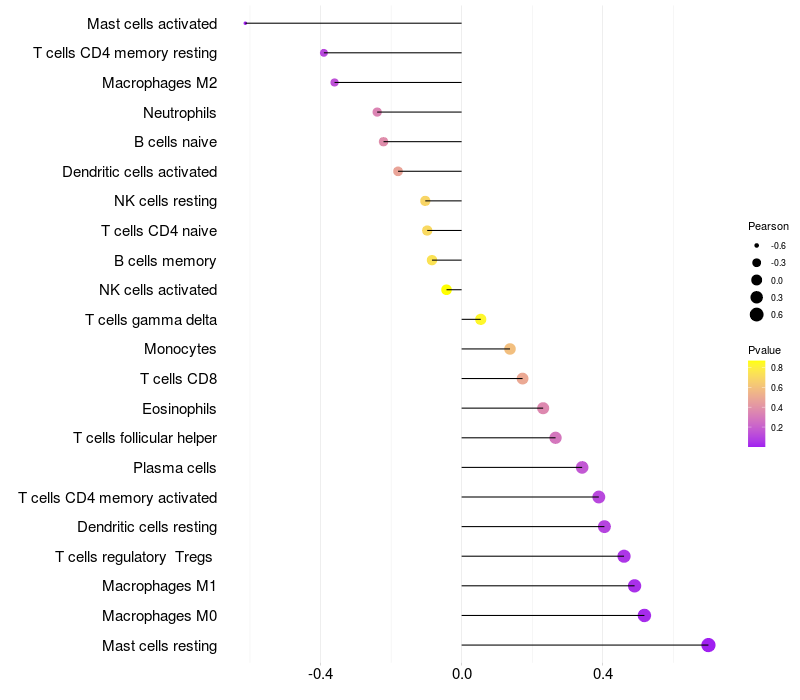The width and height of the screenshot is (800, 700).
Task: Click the Mast cells resting data point
Action: click(x=708, y=645)
